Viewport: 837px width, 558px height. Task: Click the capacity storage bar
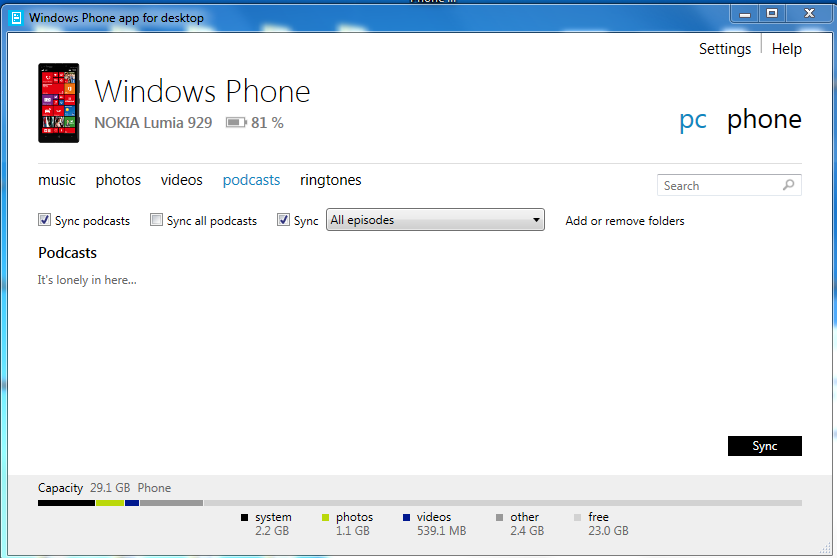pyautogui.click(x=420, y=503)
